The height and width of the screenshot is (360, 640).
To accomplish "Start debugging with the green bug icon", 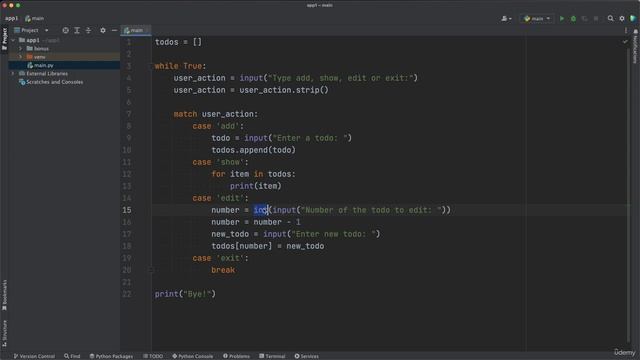I will [573, 18].
